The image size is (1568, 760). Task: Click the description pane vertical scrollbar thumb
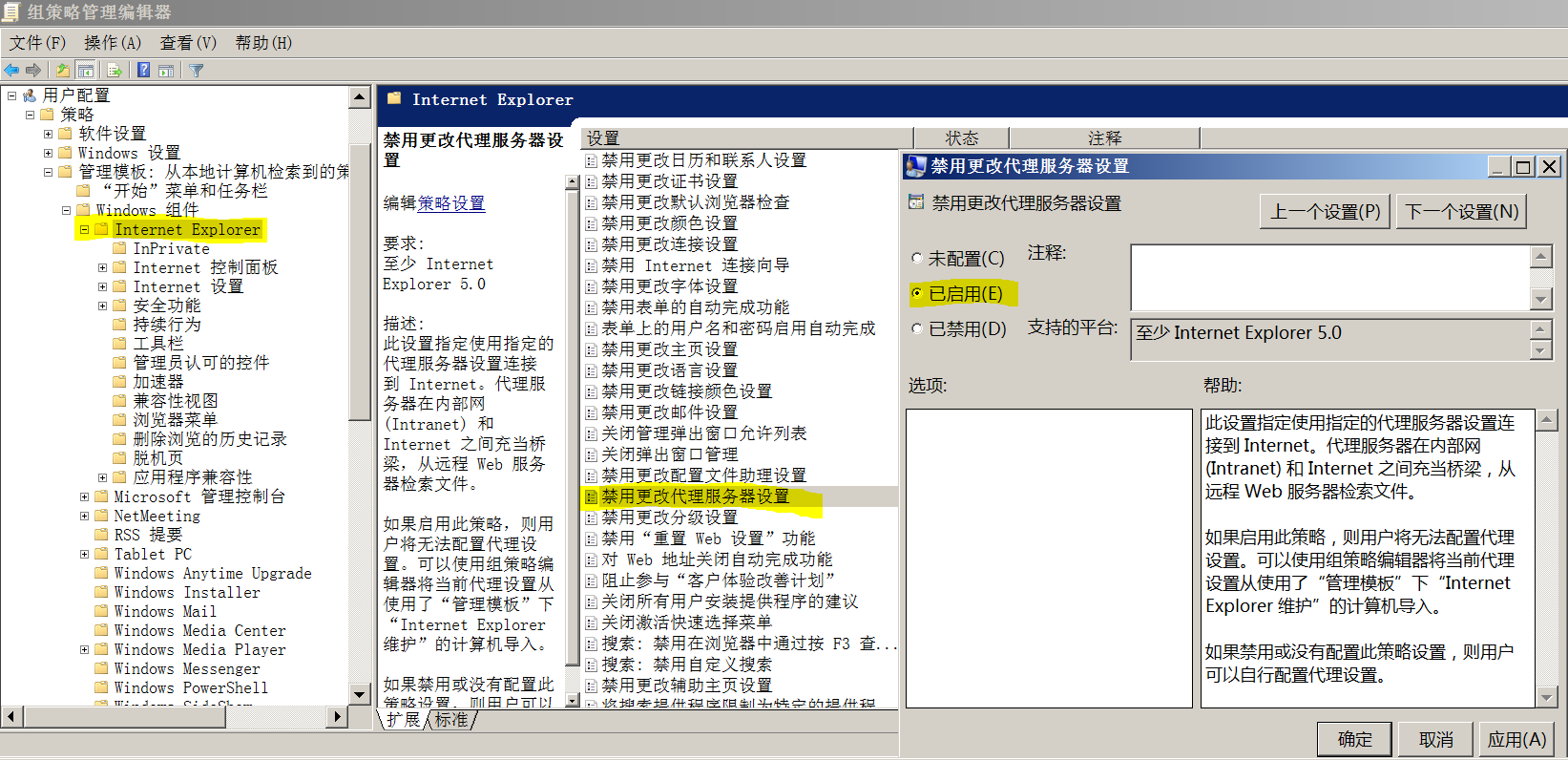pyautogui.click(x=573, y=428)
